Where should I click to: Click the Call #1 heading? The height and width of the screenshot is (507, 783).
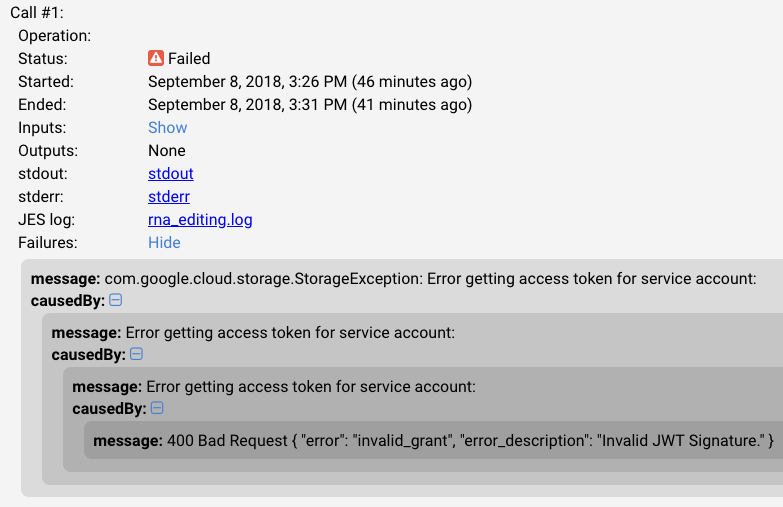37,12
